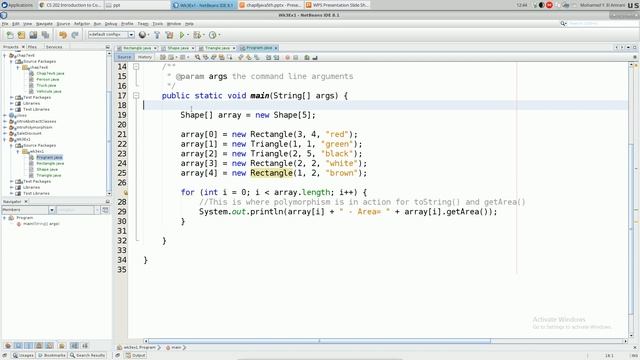Image resolution: width=640 pixels, height=360 pixels.
Task: Run the project with green play icon
Action: pyautogui.click(x=182, y=35)
